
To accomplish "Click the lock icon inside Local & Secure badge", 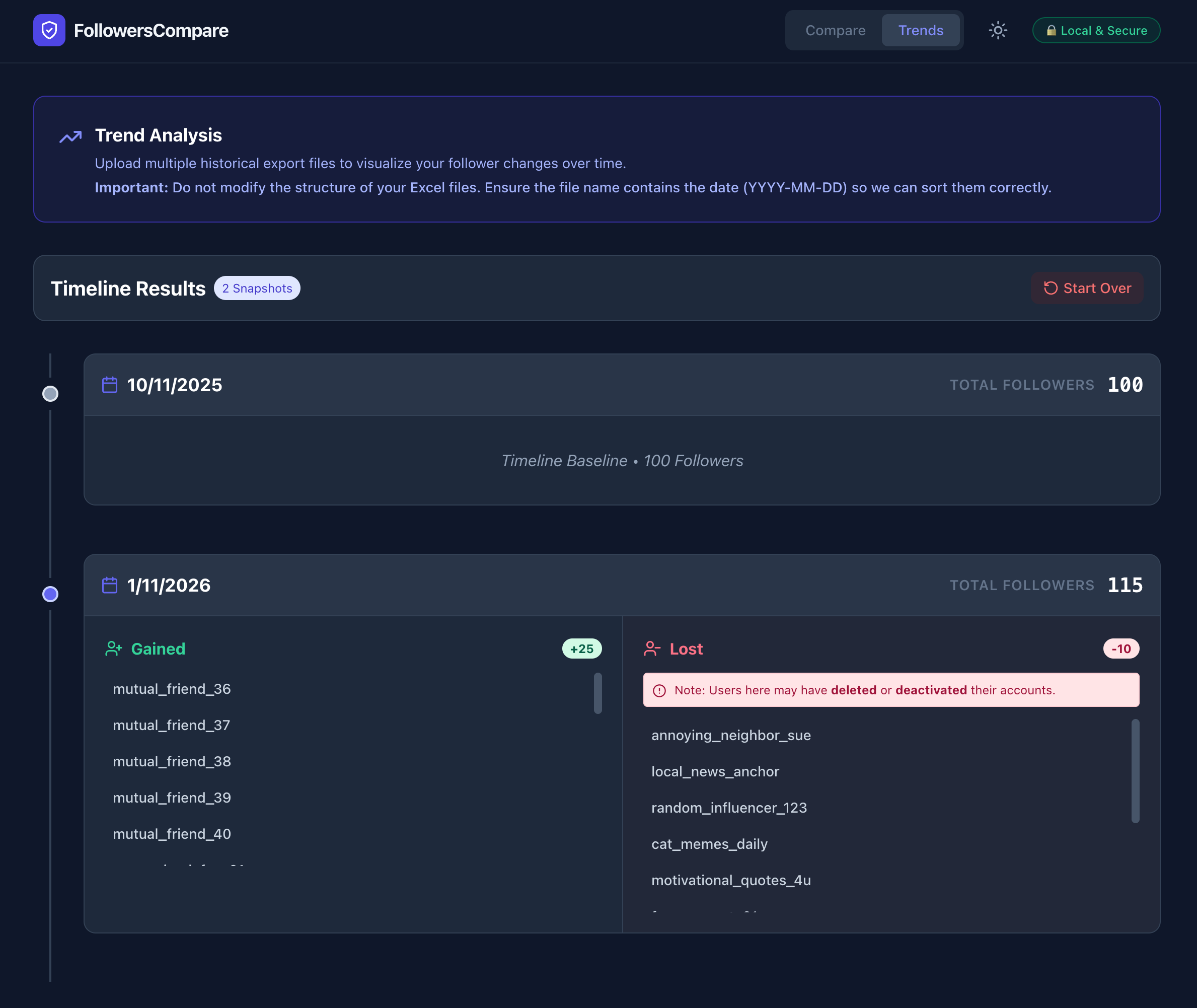I will pos(1052,30).
